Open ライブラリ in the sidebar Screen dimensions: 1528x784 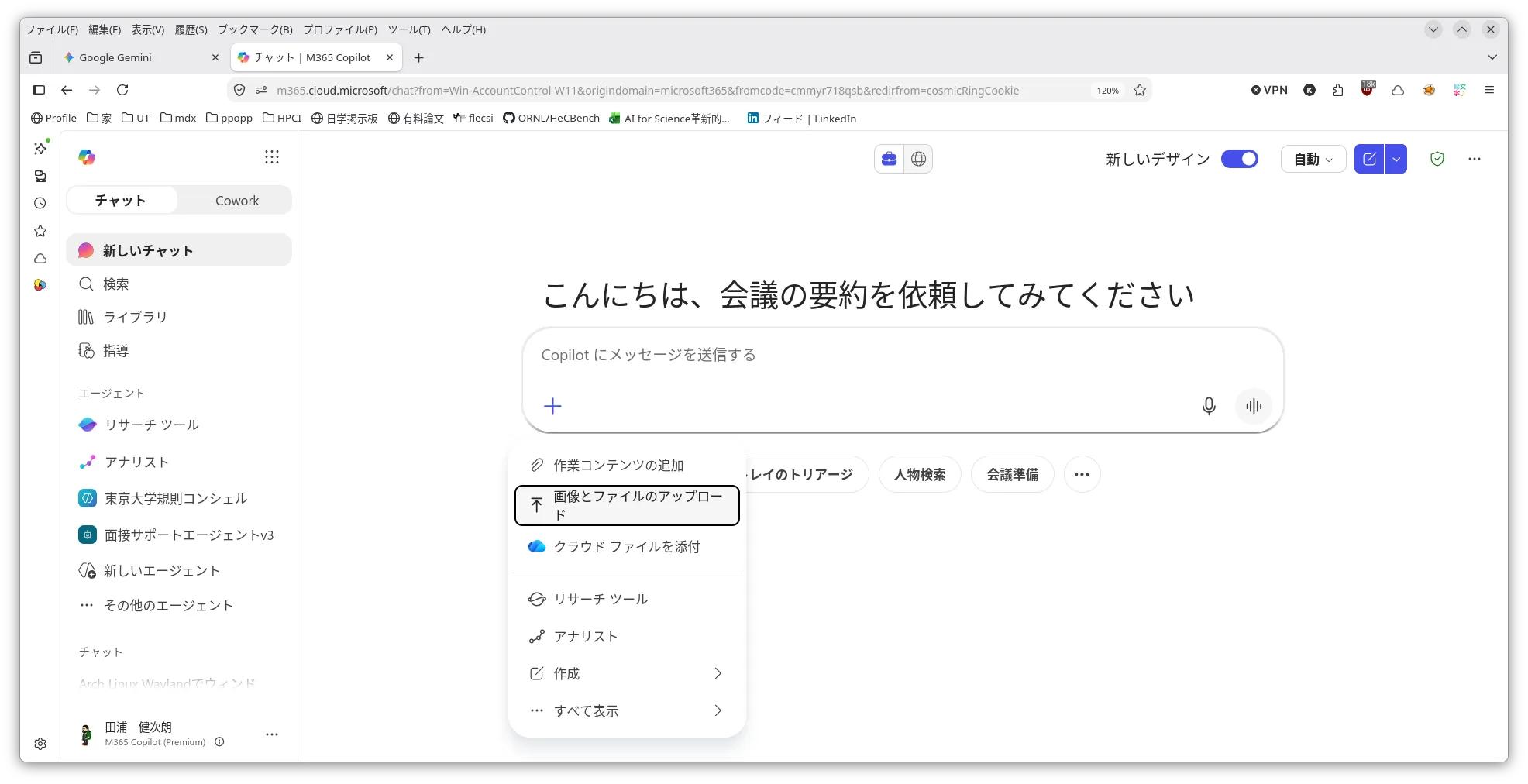point(179,317)
